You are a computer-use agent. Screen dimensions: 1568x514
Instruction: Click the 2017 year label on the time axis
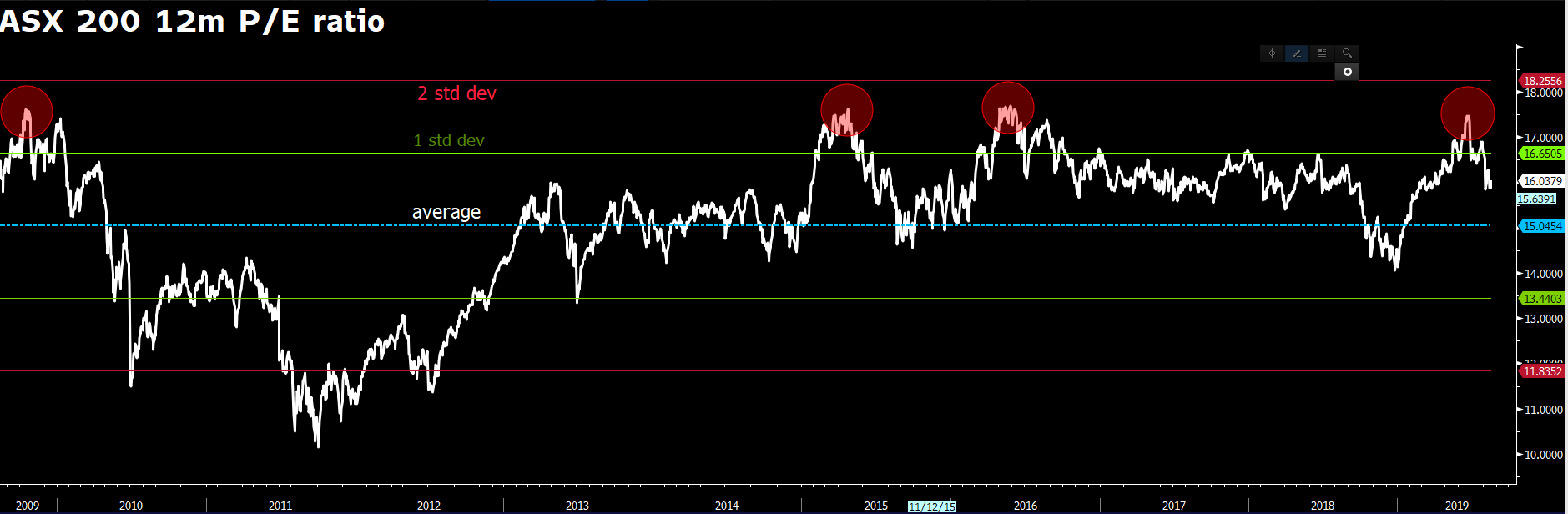point(1174,506)
